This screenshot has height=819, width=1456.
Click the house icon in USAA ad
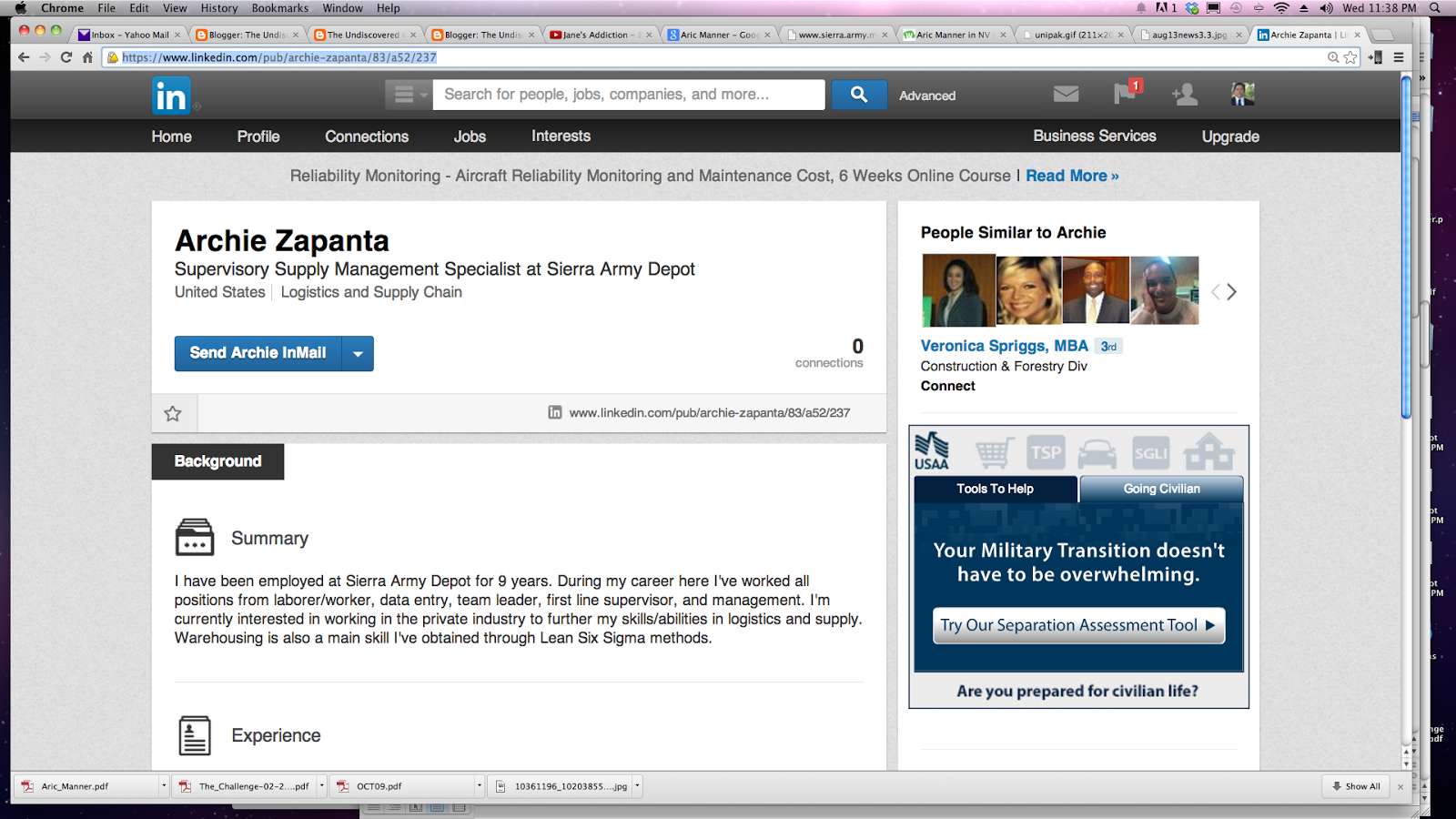[1208, 451]
